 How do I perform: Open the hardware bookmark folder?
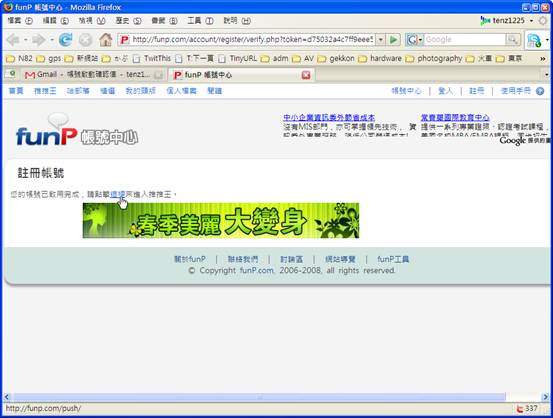coord(380,58)
